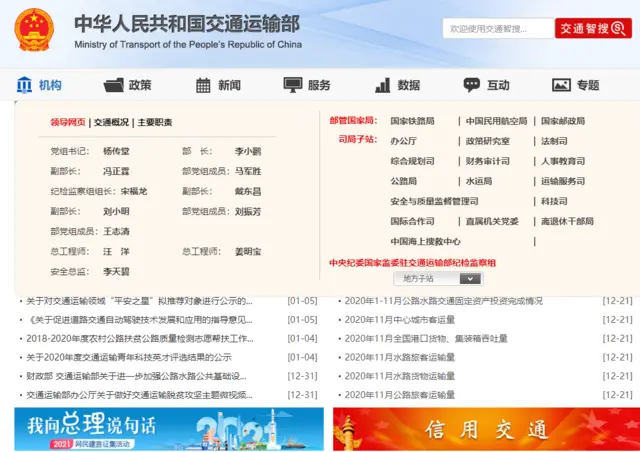Open the 国家铁路局 link

(x=412, y=121)
